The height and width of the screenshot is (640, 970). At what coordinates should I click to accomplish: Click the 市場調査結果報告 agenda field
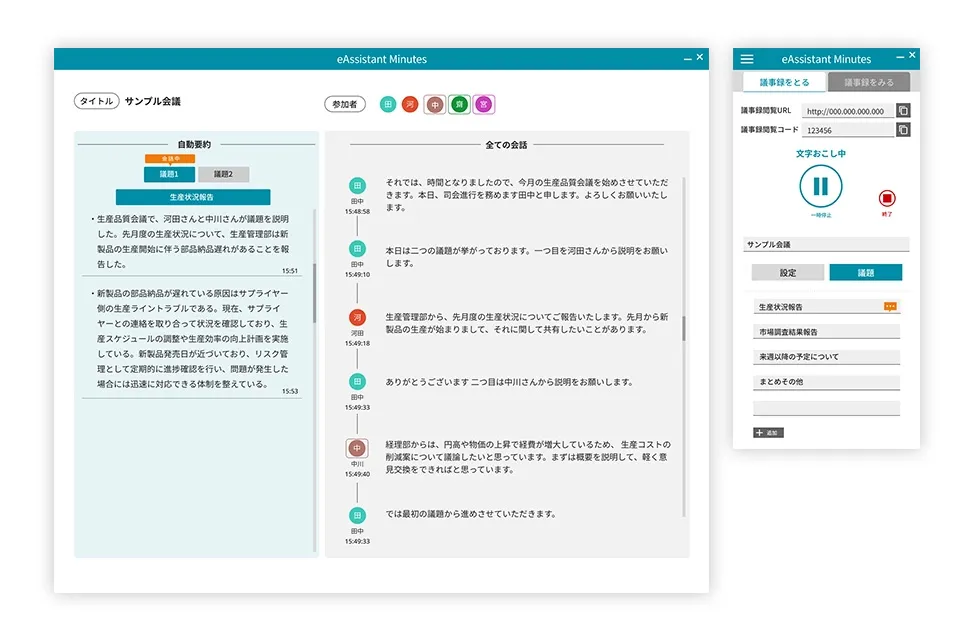pyautogui.click(x=826, y=332)
